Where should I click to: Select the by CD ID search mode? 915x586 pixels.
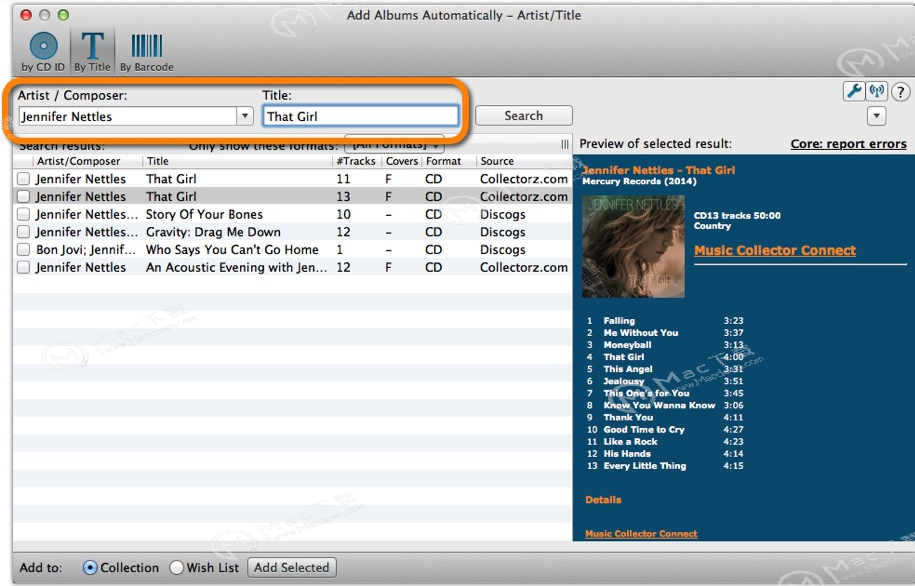43,53
